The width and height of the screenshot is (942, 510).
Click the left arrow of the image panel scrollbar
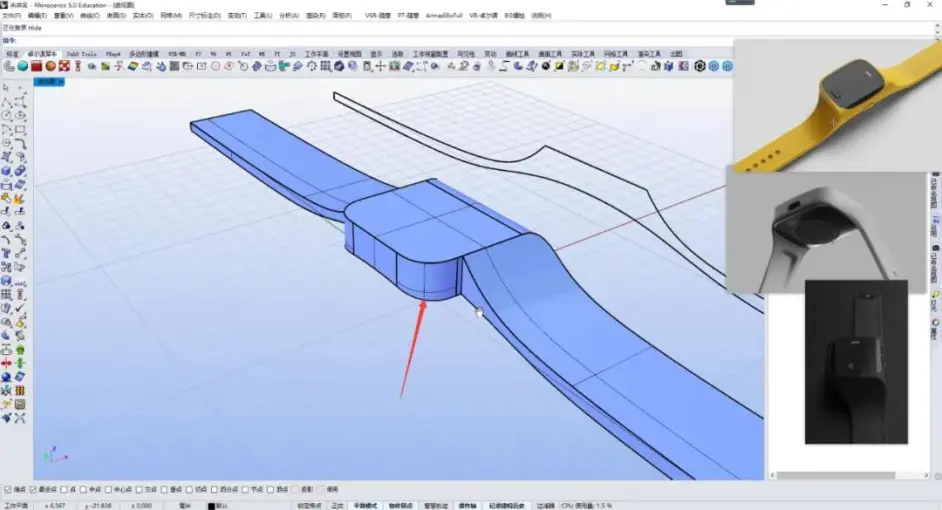coord(773,475)
